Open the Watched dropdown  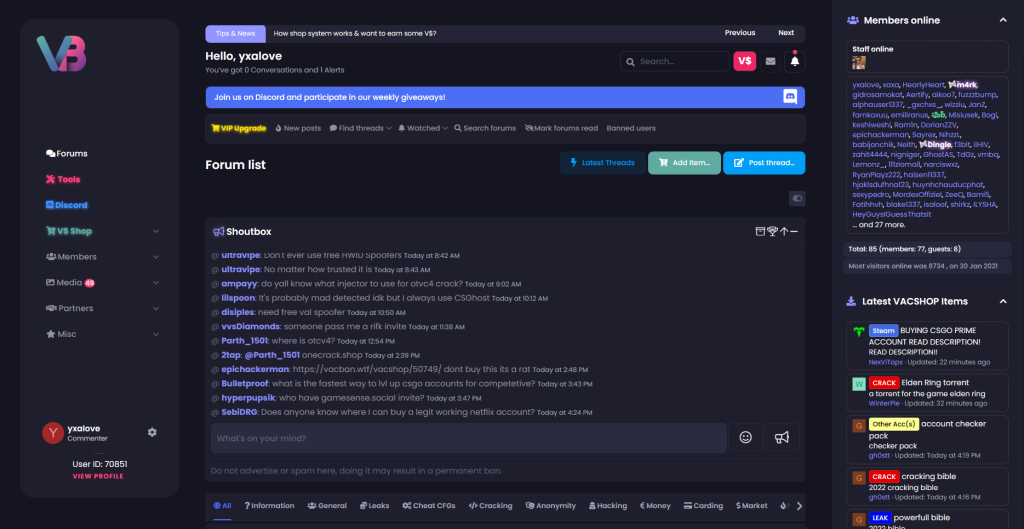(423, 128)
